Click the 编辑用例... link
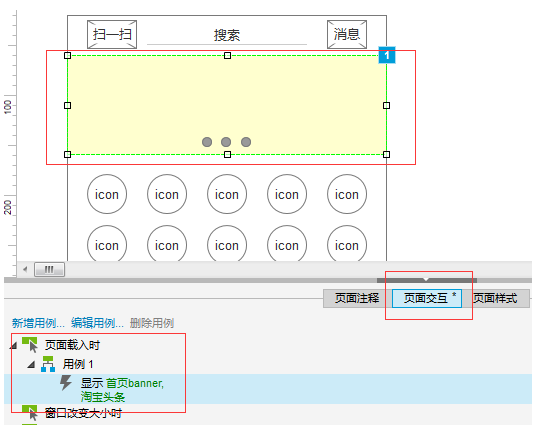 click(x=97, y=323)
